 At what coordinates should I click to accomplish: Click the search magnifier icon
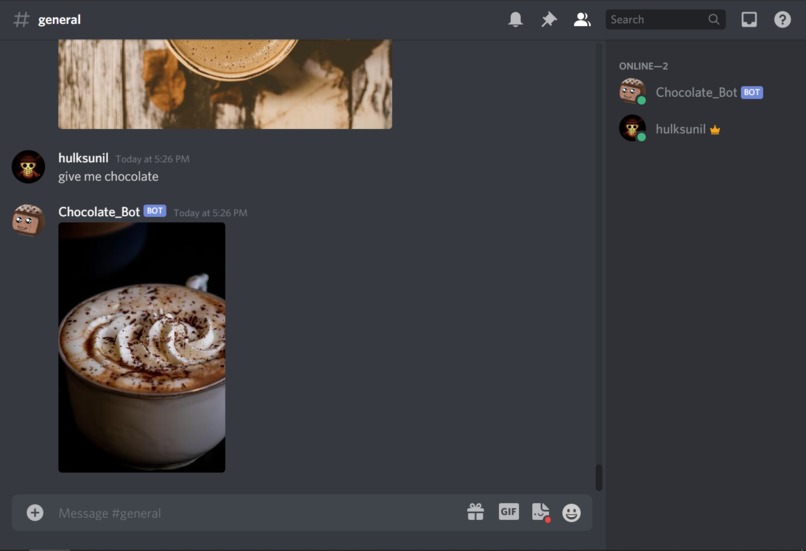(x=713, y=20)
